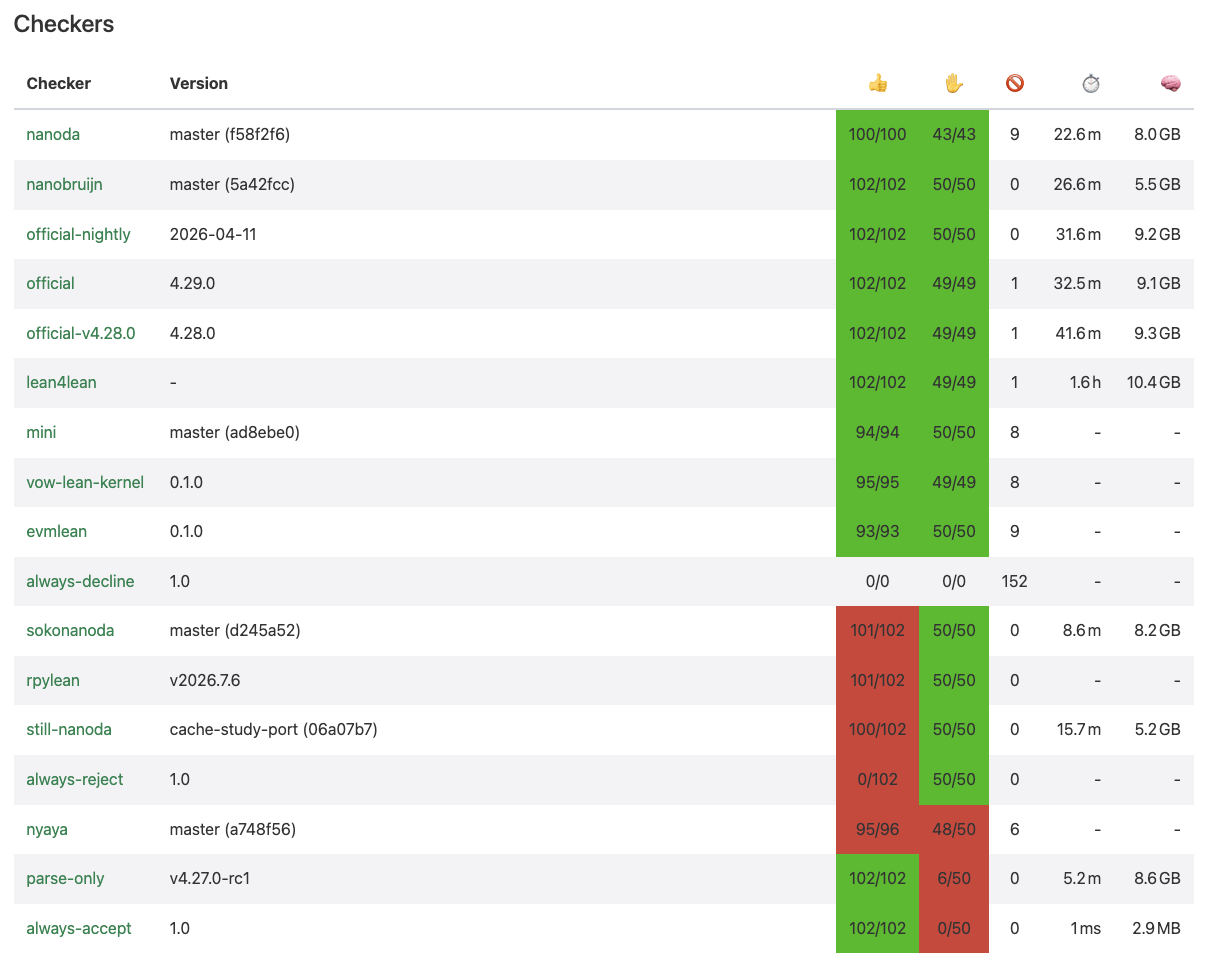Select version text v4.27.0-rc1
The image size is (1208, 960).
coord(211,878)
